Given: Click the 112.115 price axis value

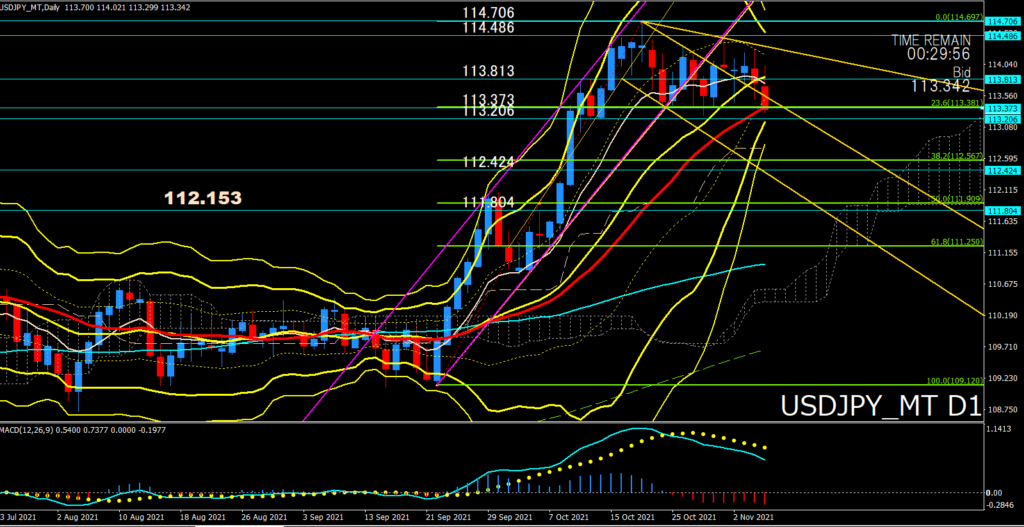Looking at the screenshot, I should pyautogui.click(x=1001, y=190).
